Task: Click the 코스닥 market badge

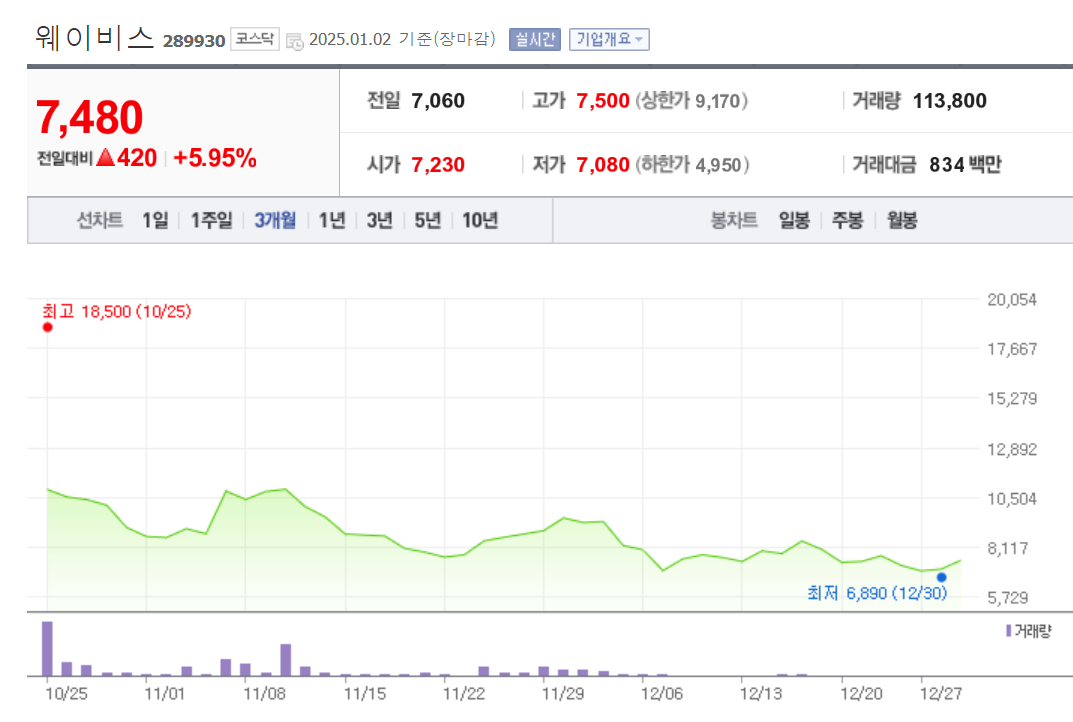Action: click(255, 39)
